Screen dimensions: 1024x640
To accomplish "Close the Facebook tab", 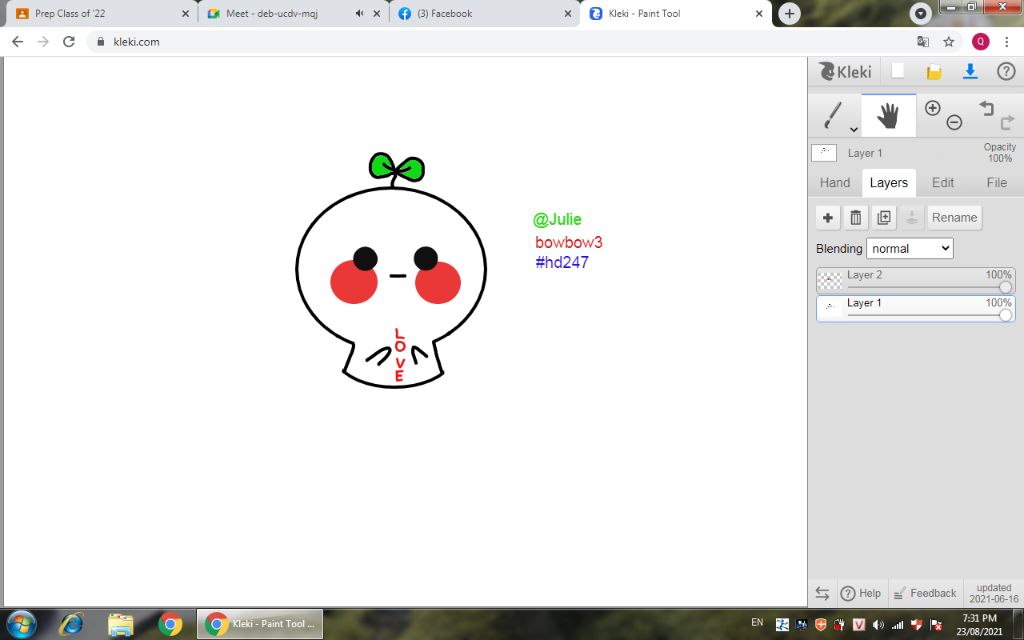I will [568, 14].
